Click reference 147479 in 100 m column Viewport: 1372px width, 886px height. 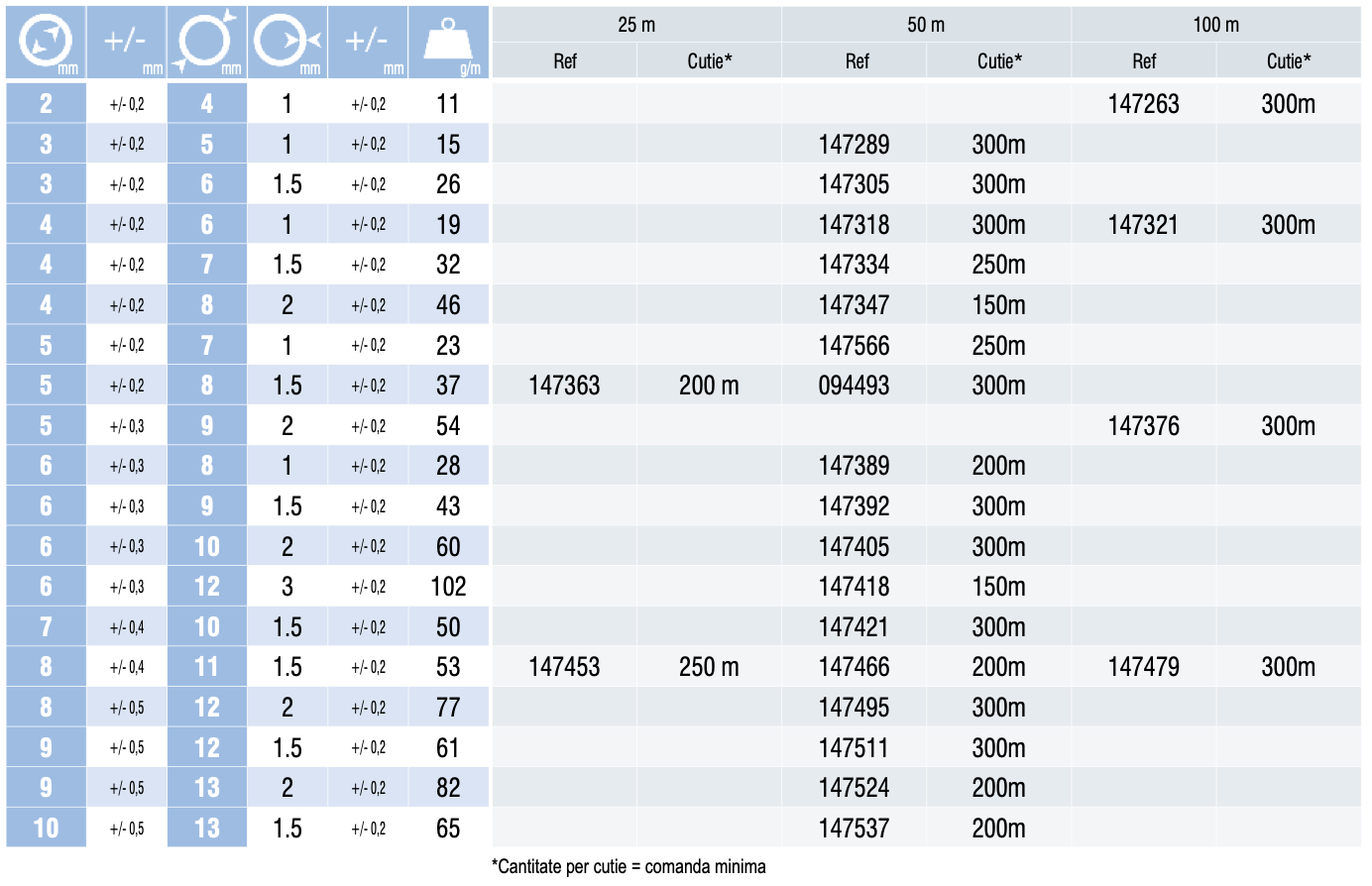point(1143,667)
